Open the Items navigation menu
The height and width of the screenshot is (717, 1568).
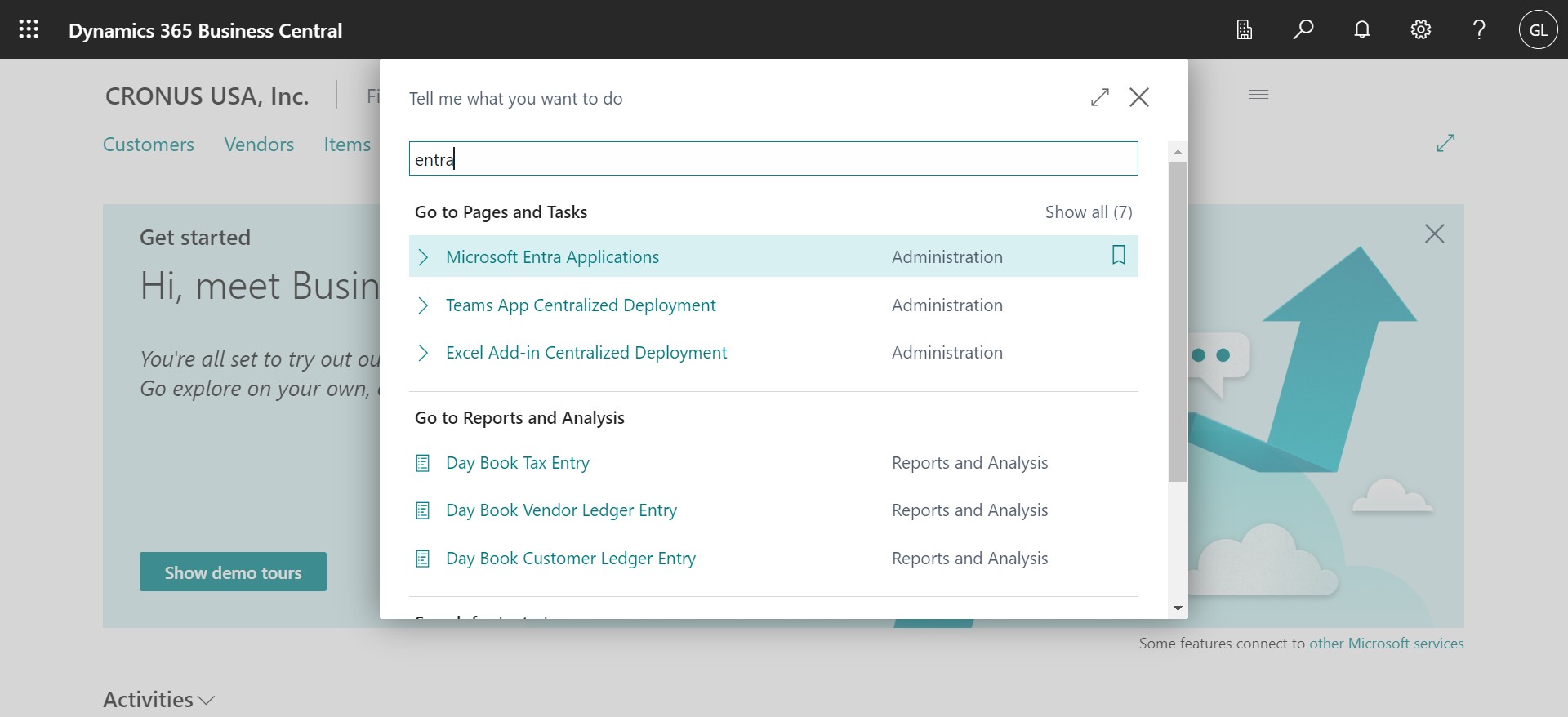point(347,145)
